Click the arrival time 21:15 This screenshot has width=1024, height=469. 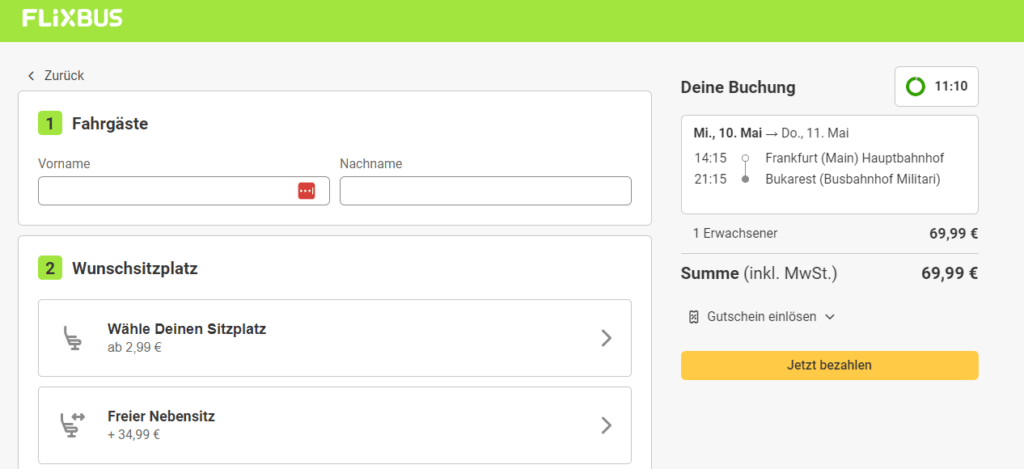pyautogui.click(x=711, y=179)
